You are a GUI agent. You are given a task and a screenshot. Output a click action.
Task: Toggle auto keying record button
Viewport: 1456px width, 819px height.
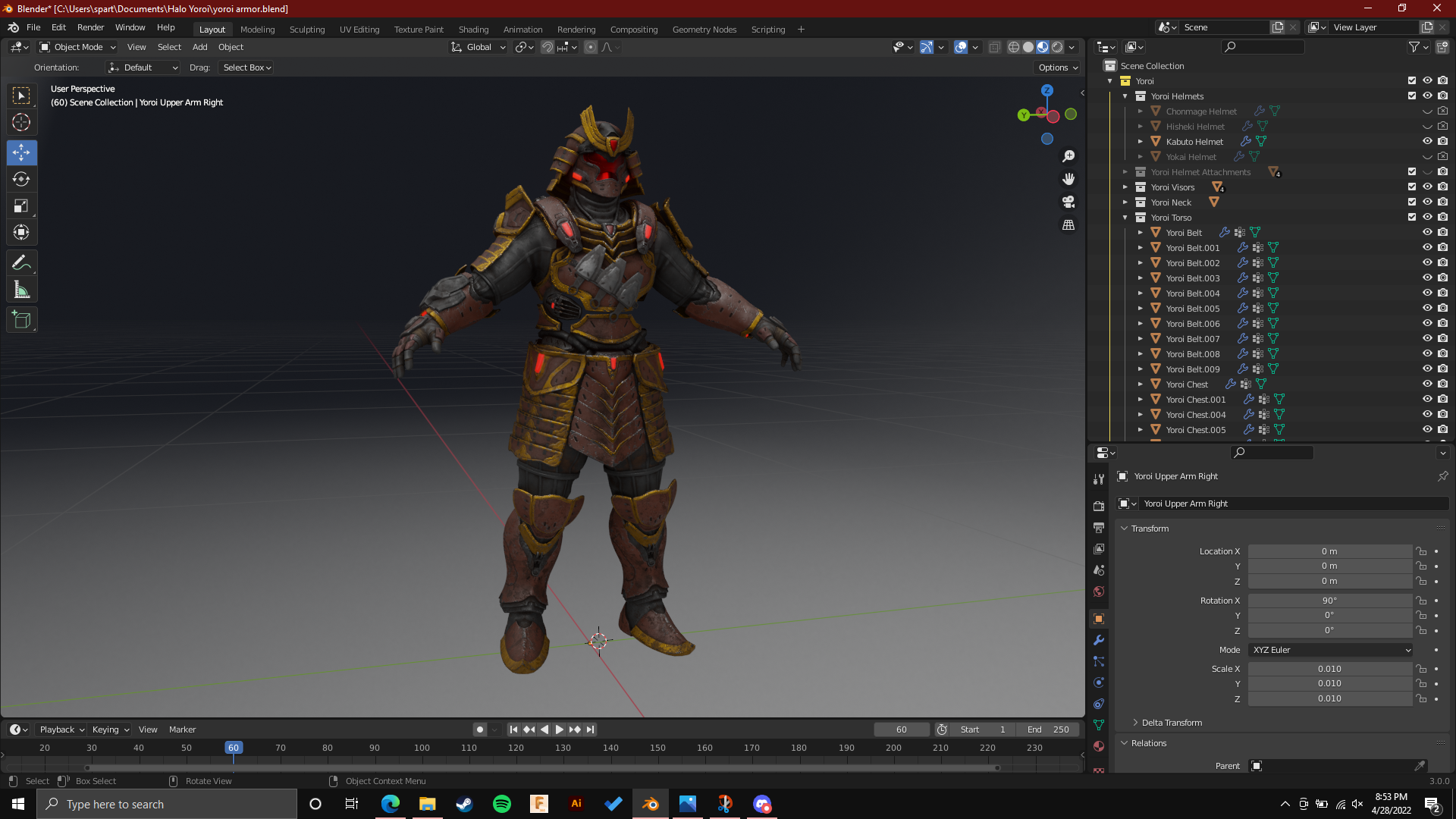click(x=480, y=730)
